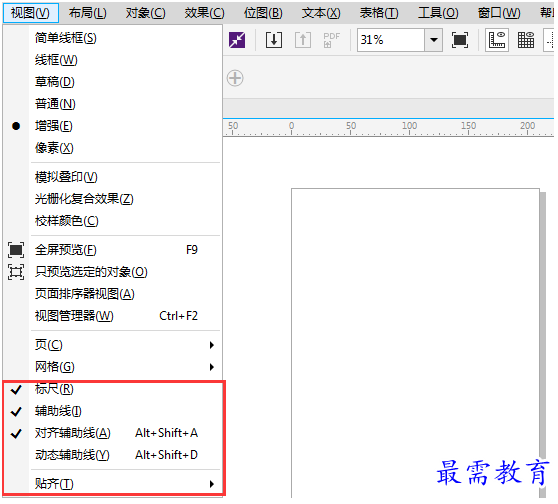
Task: Toggle the show grid toolbar icon
Action: click(x=526, y=40)
